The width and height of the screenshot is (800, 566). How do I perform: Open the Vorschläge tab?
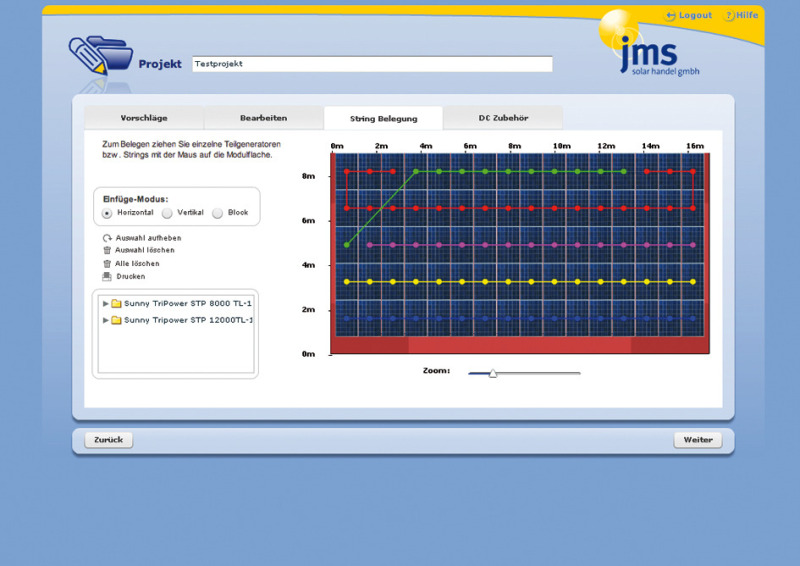click(144, 118)
